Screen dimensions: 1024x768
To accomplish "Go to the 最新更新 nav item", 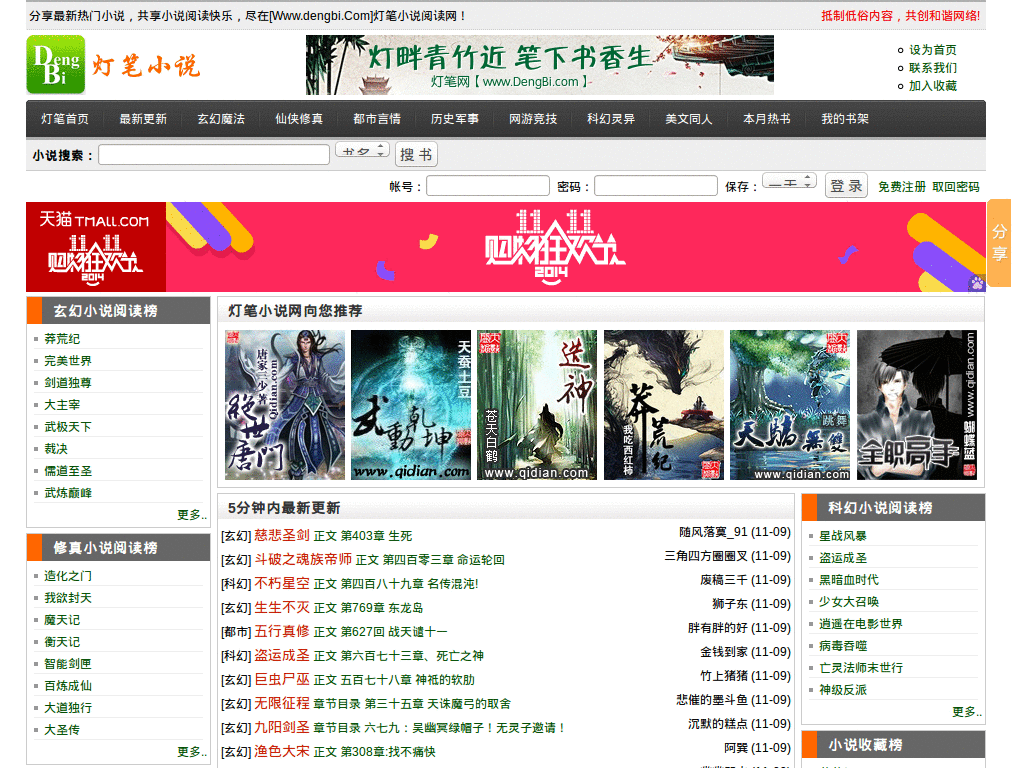I will 143,119.
